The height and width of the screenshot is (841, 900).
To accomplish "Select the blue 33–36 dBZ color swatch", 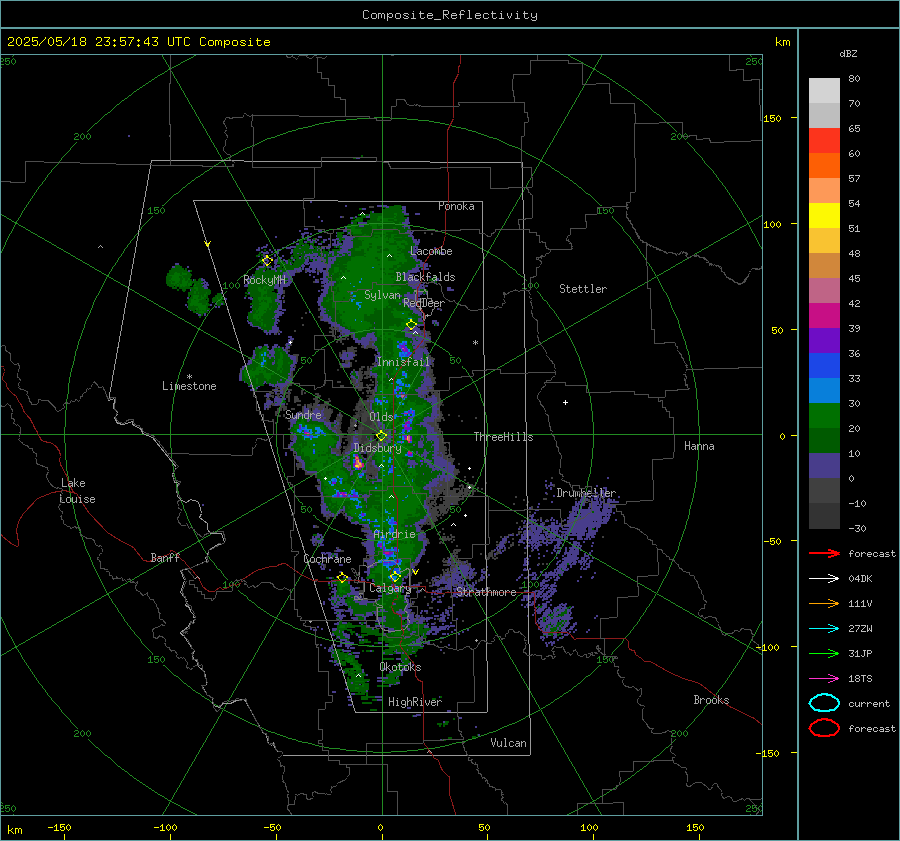I will [824, 366].
